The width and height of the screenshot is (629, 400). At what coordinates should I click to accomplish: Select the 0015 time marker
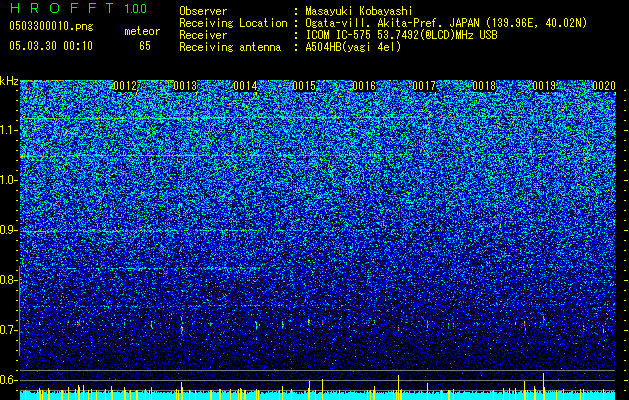click(304, 86)
